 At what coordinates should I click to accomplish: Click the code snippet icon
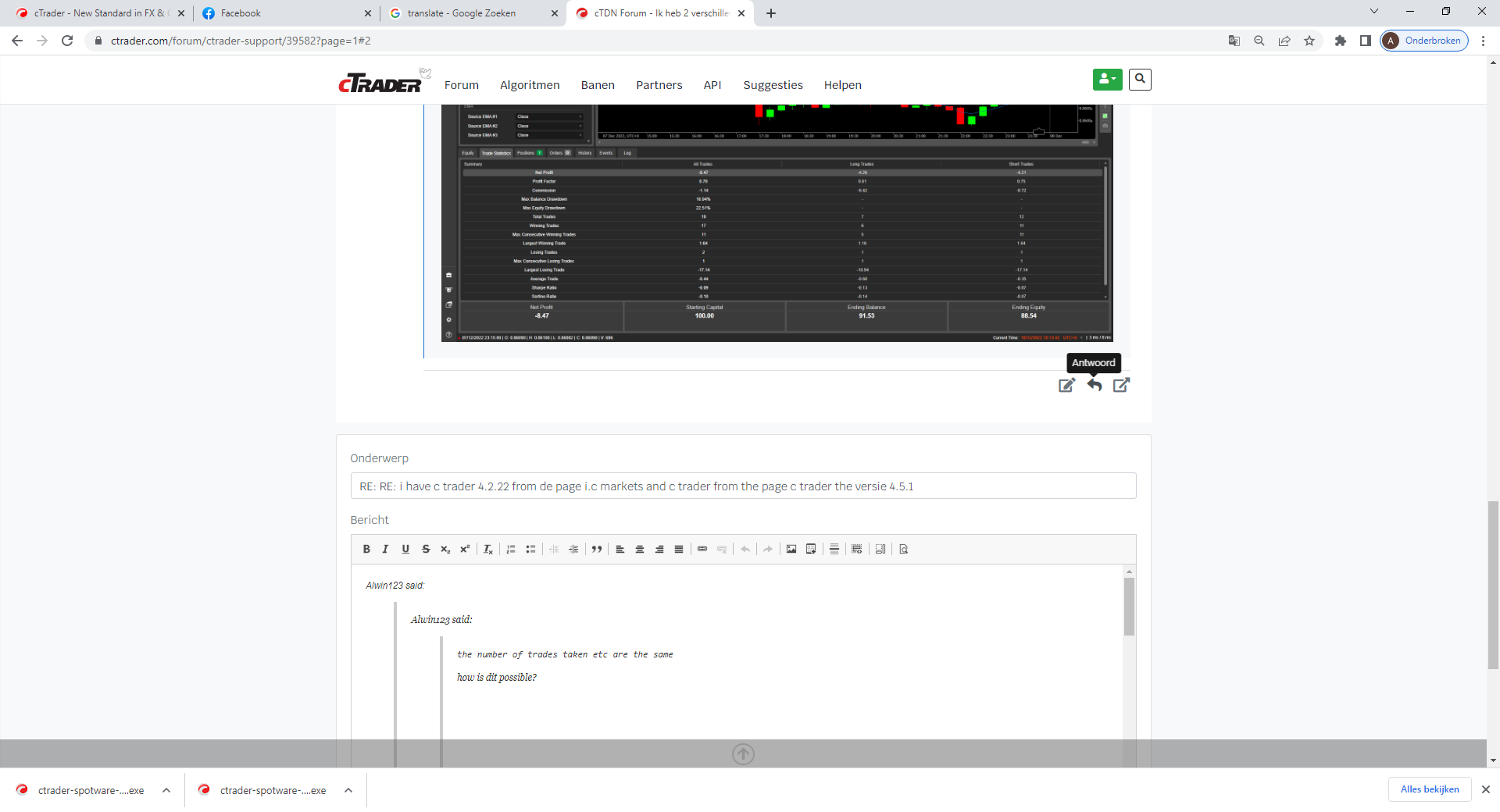pyautogui.click(x=857, y=549)
